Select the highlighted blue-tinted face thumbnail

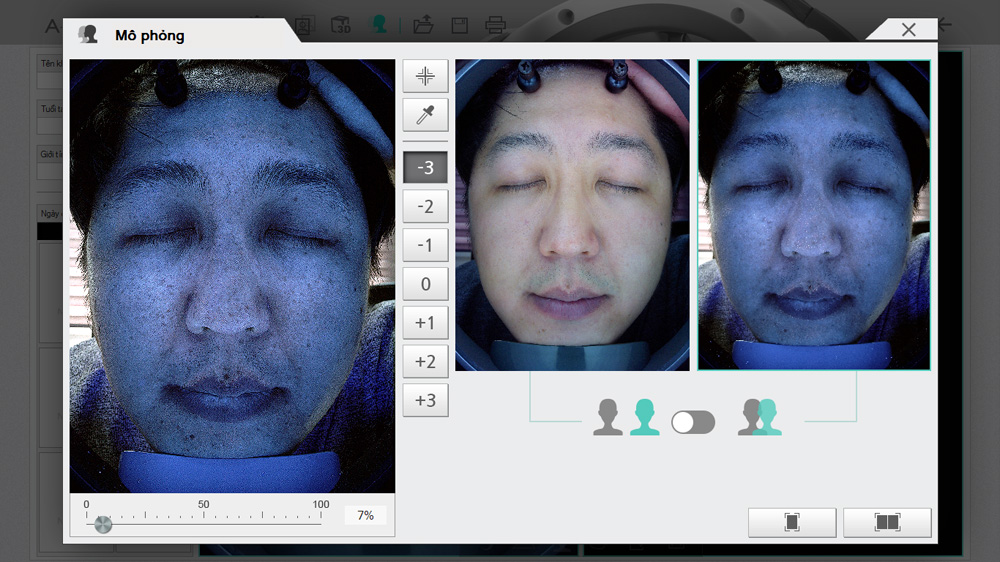[814, 215]
